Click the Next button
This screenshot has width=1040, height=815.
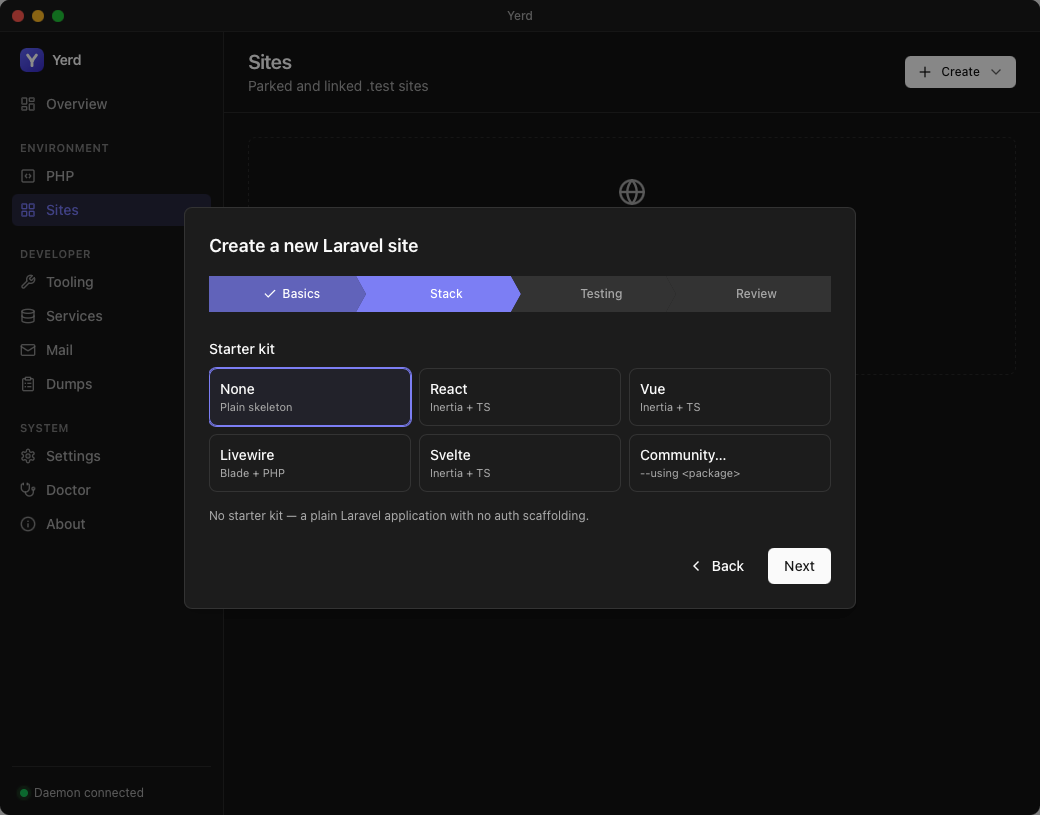point(799,566)
